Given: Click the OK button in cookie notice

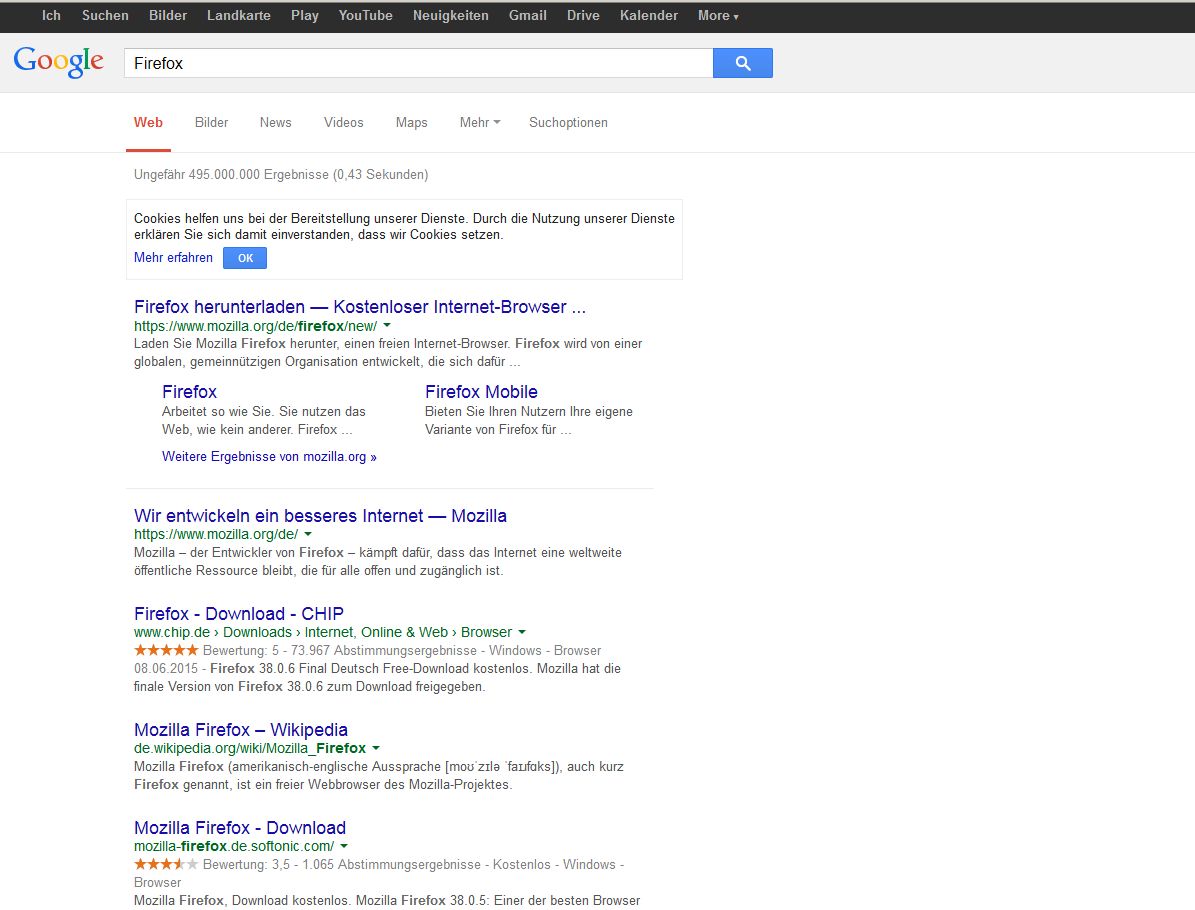Looking at the screenshot, I should coord(245,258).
